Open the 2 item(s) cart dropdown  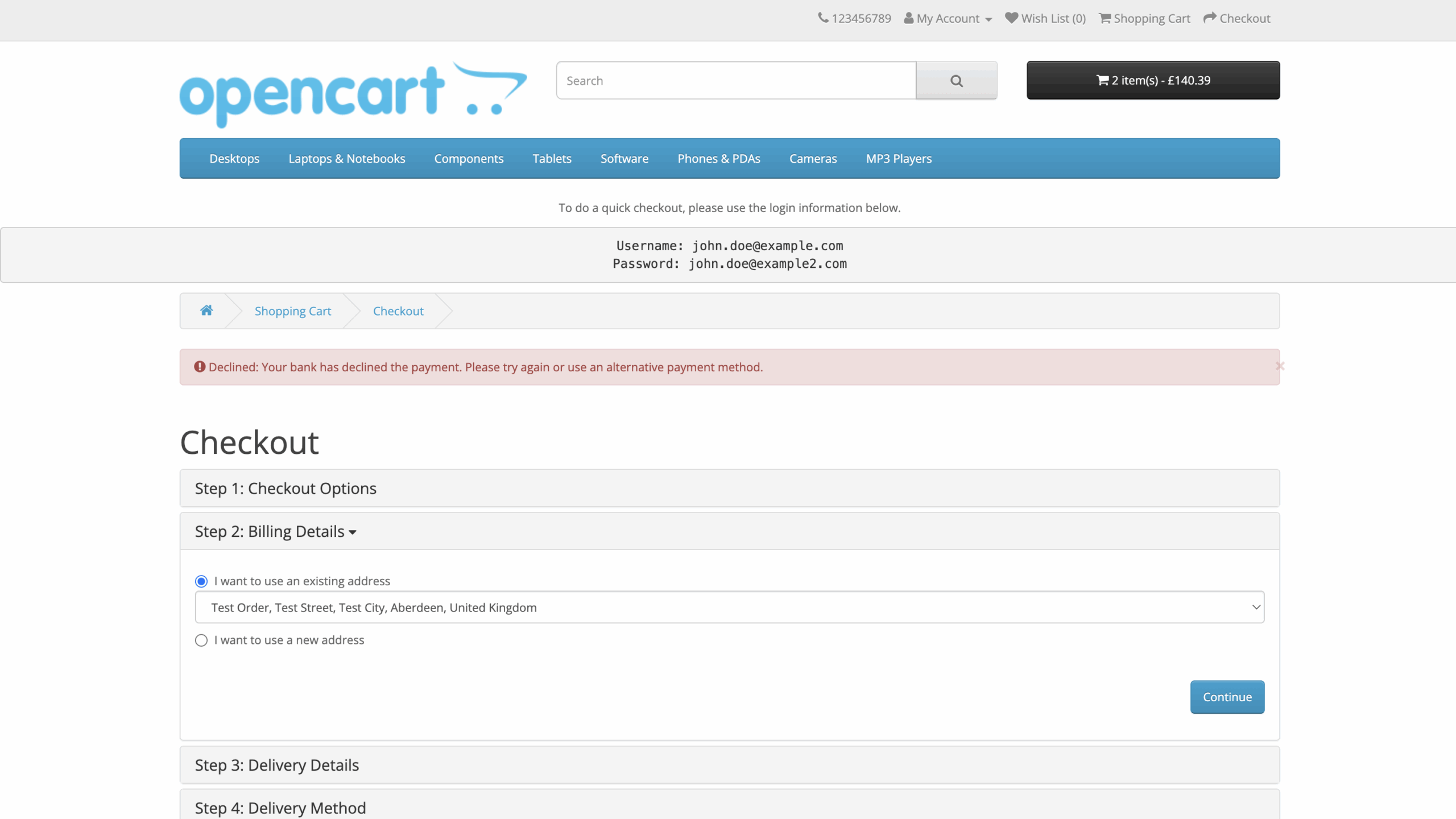(x=1153, y=80)
